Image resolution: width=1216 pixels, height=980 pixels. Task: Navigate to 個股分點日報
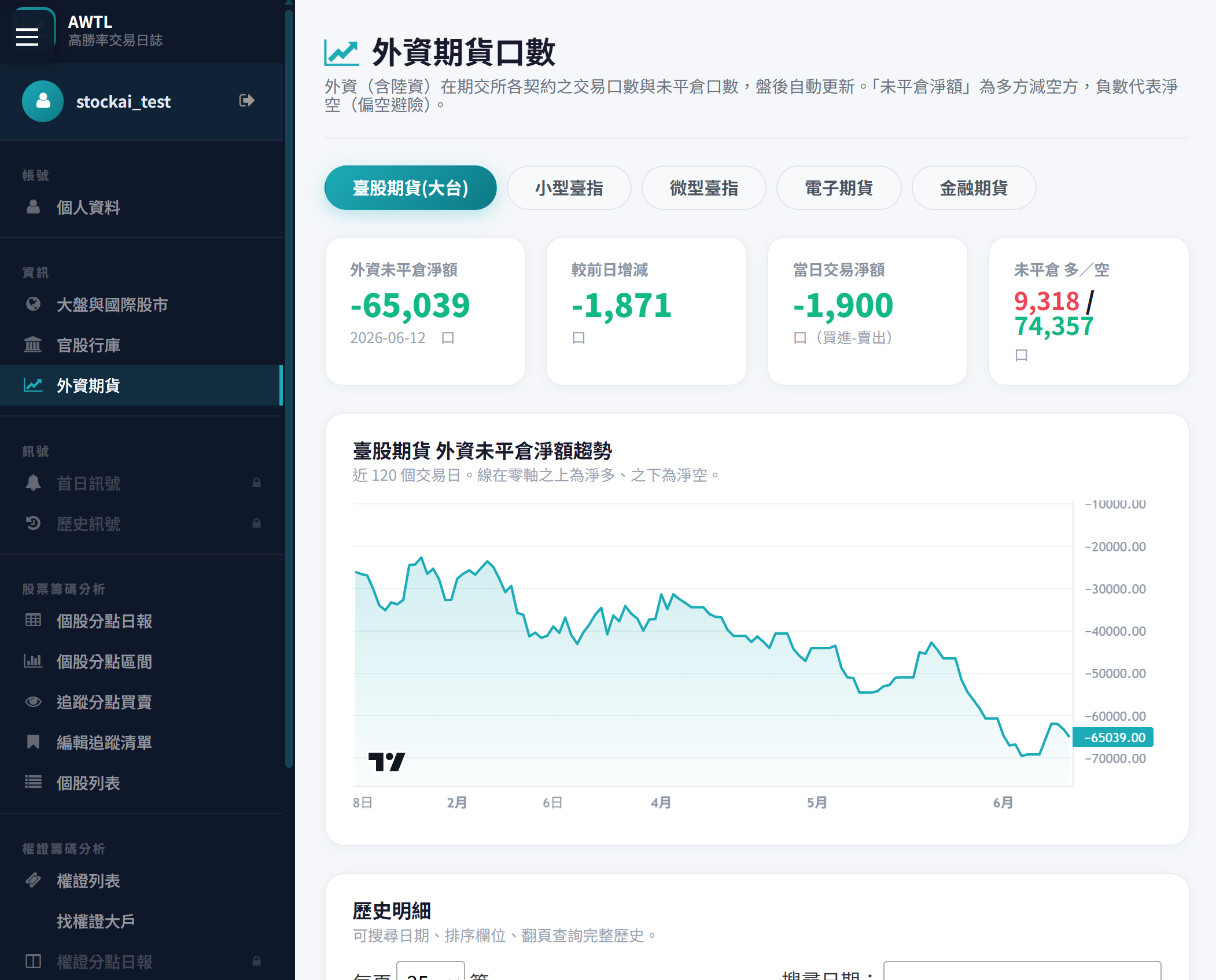(x=141, y=621)
